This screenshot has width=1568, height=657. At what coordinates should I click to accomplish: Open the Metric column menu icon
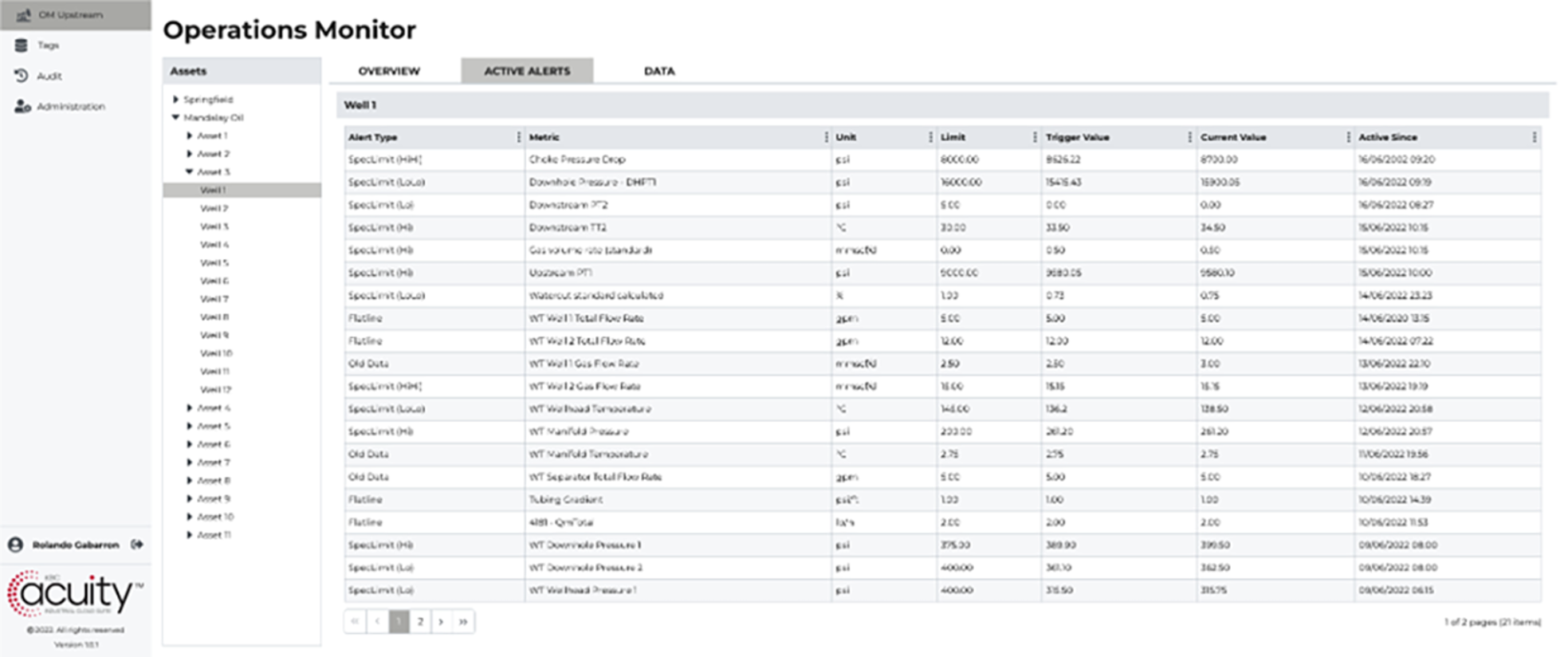(x=826, y=137)
